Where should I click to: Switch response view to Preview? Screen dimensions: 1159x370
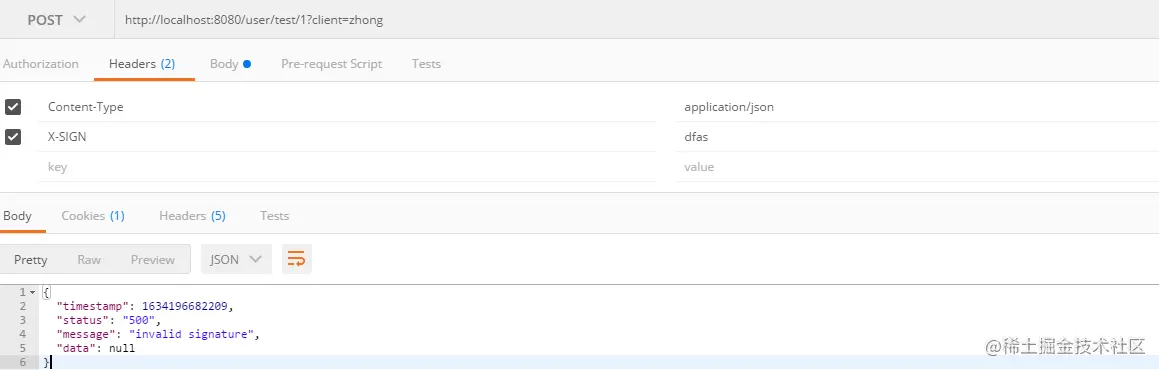point(153,259)
